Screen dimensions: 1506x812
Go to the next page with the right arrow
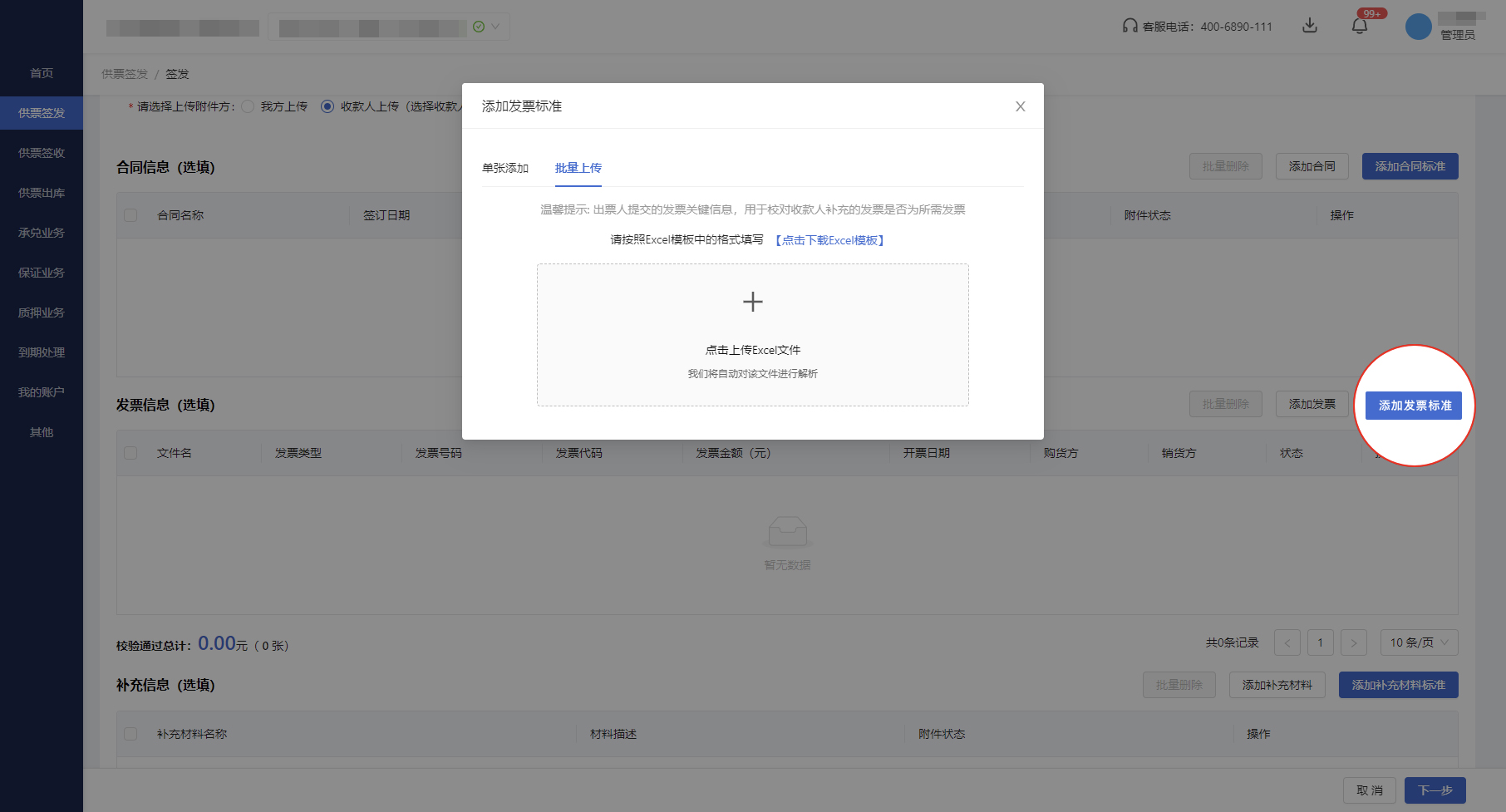[1354, 642]
